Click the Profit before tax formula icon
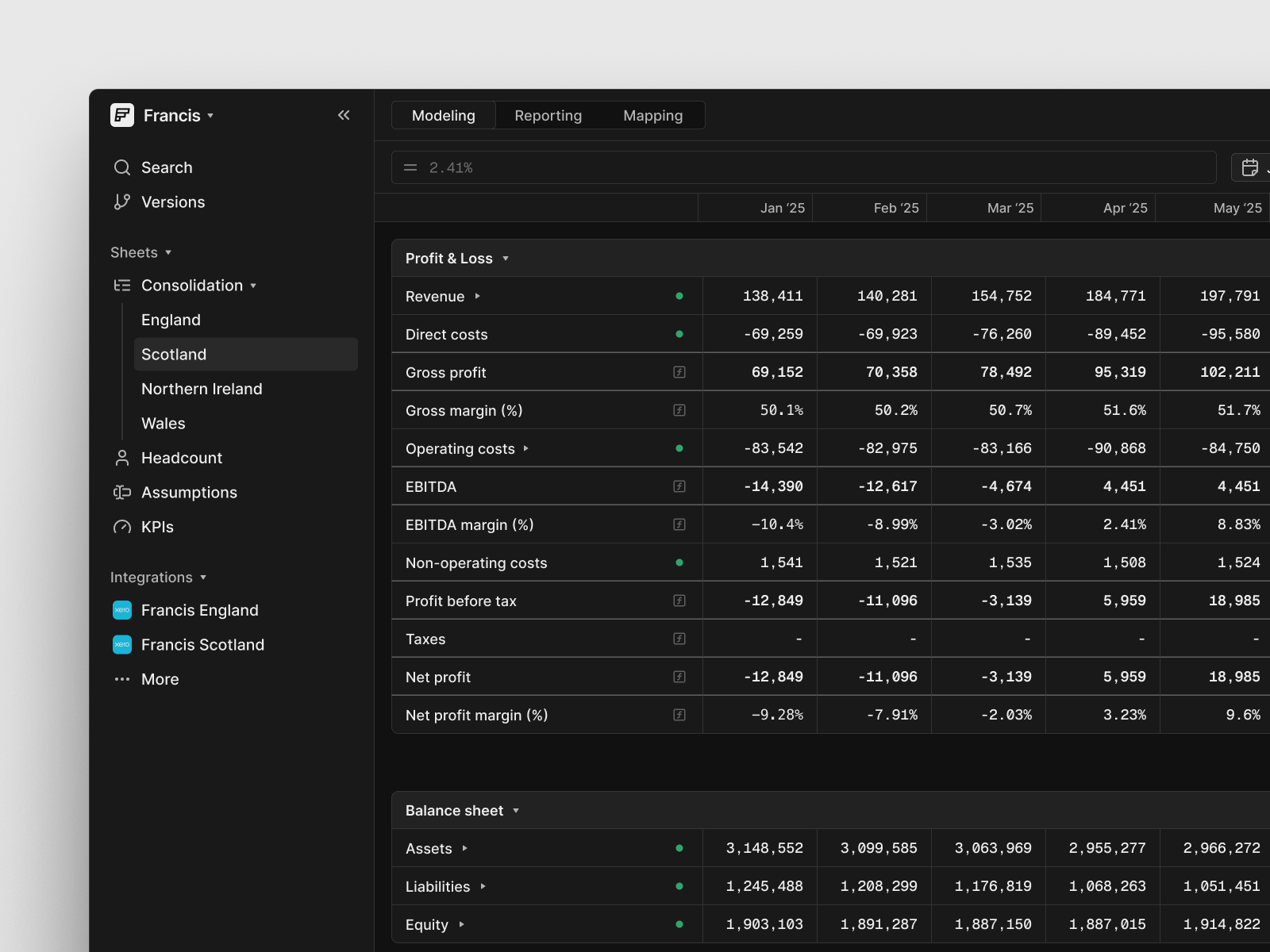The width and height of the screenshot is (1270, 952). click(x=679, y=601)
